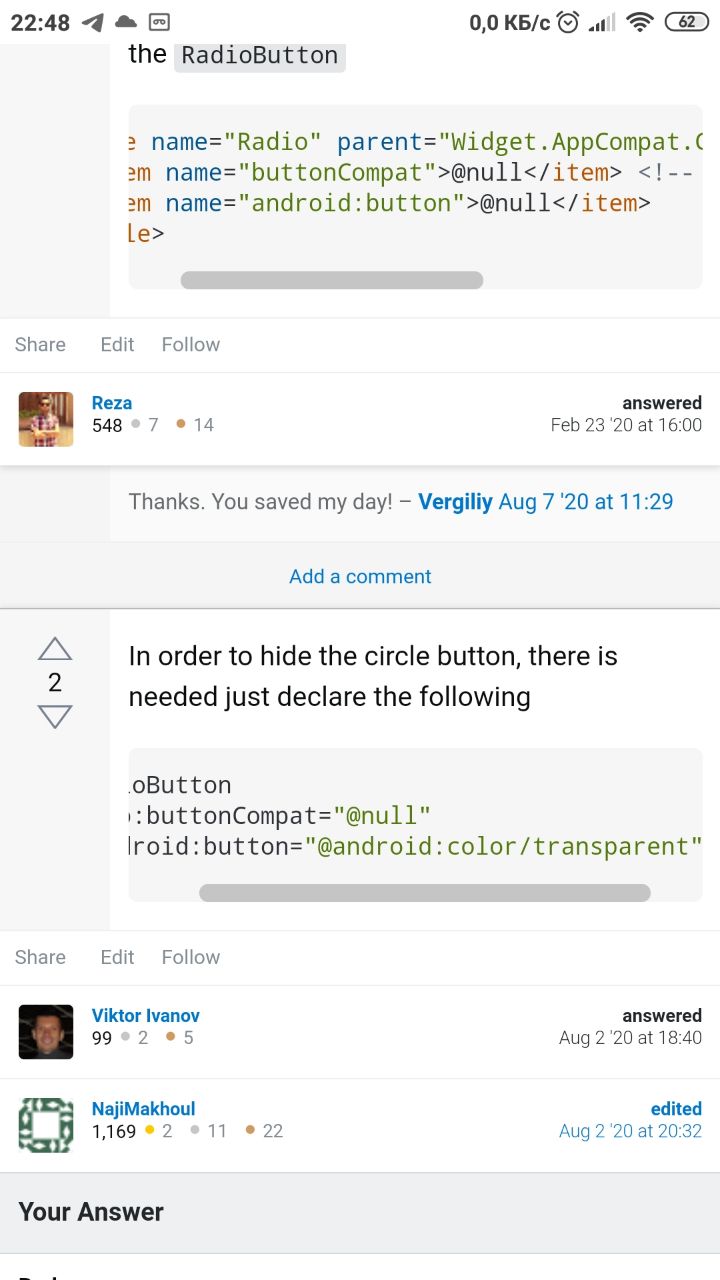Viewport: 720px width, 1280px height.
Task: Click the RadioButton XML code scrollbar
Action: pos(425,893)
